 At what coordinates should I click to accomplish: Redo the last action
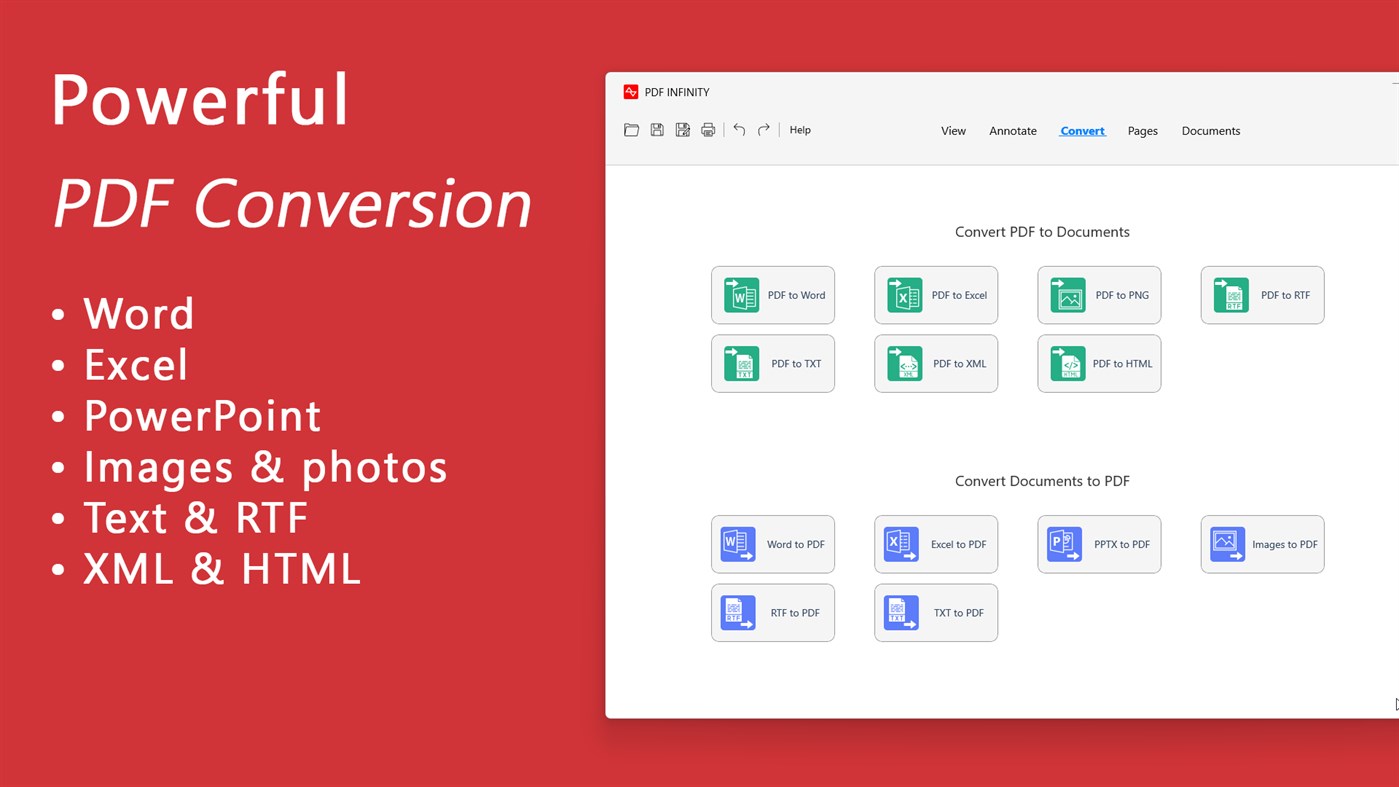762,129
